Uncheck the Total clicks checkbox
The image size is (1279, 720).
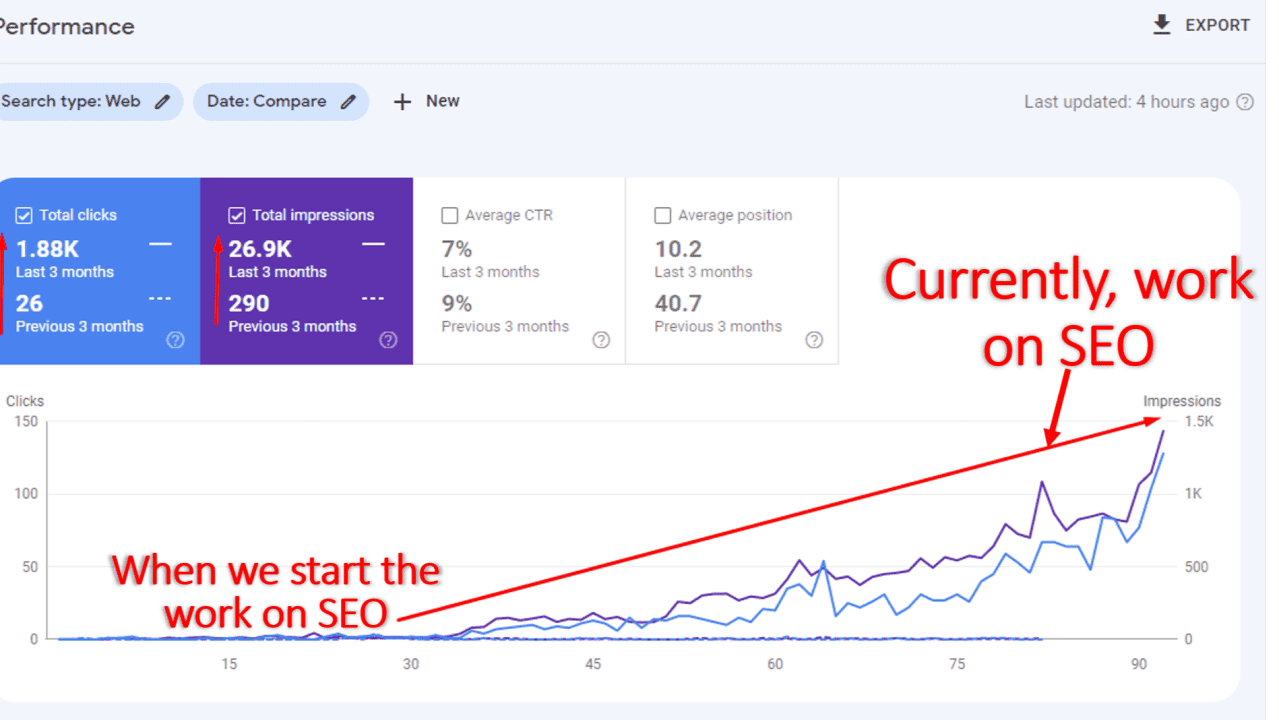point(24,215)
